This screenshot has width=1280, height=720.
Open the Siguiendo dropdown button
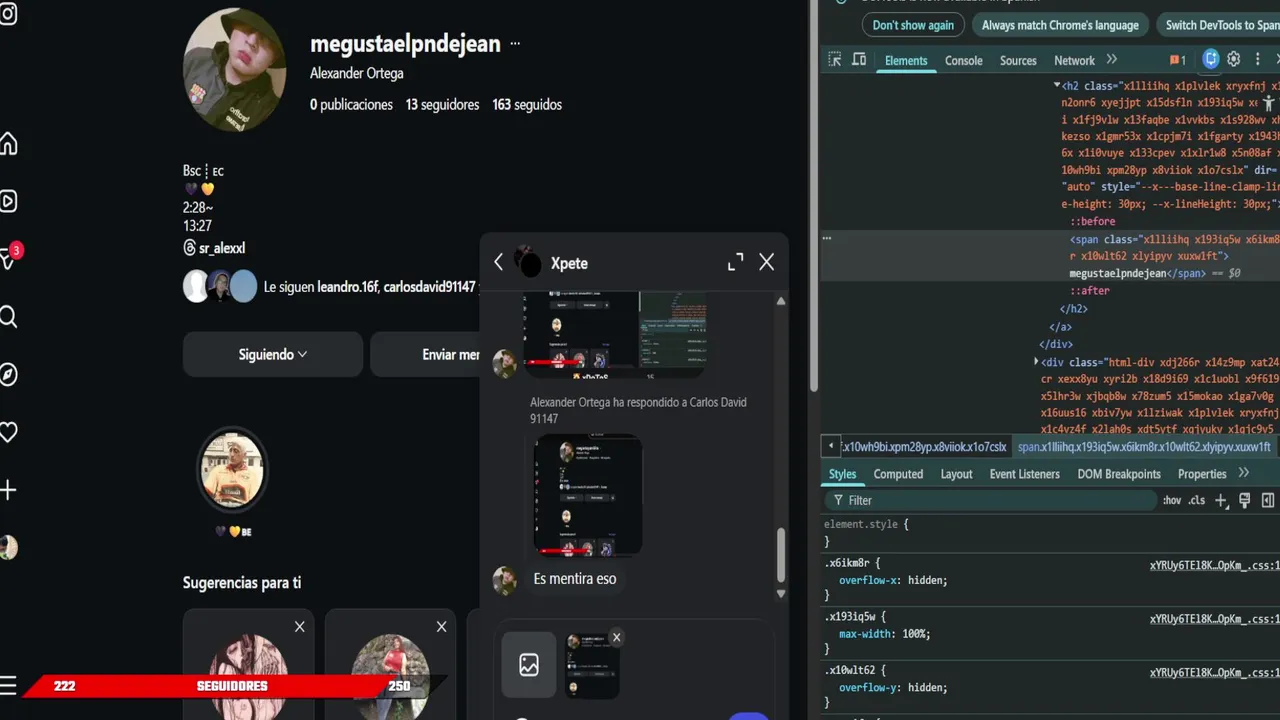point(273,354)
